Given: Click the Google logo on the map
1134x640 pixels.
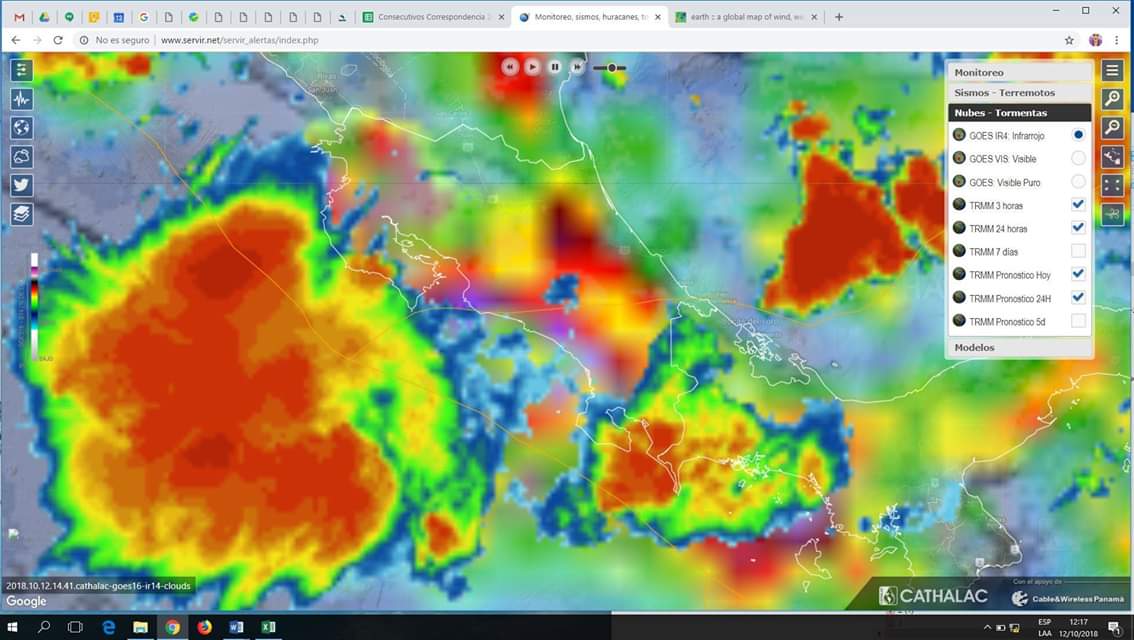Looking at the screenshot, I should (26, 601).
